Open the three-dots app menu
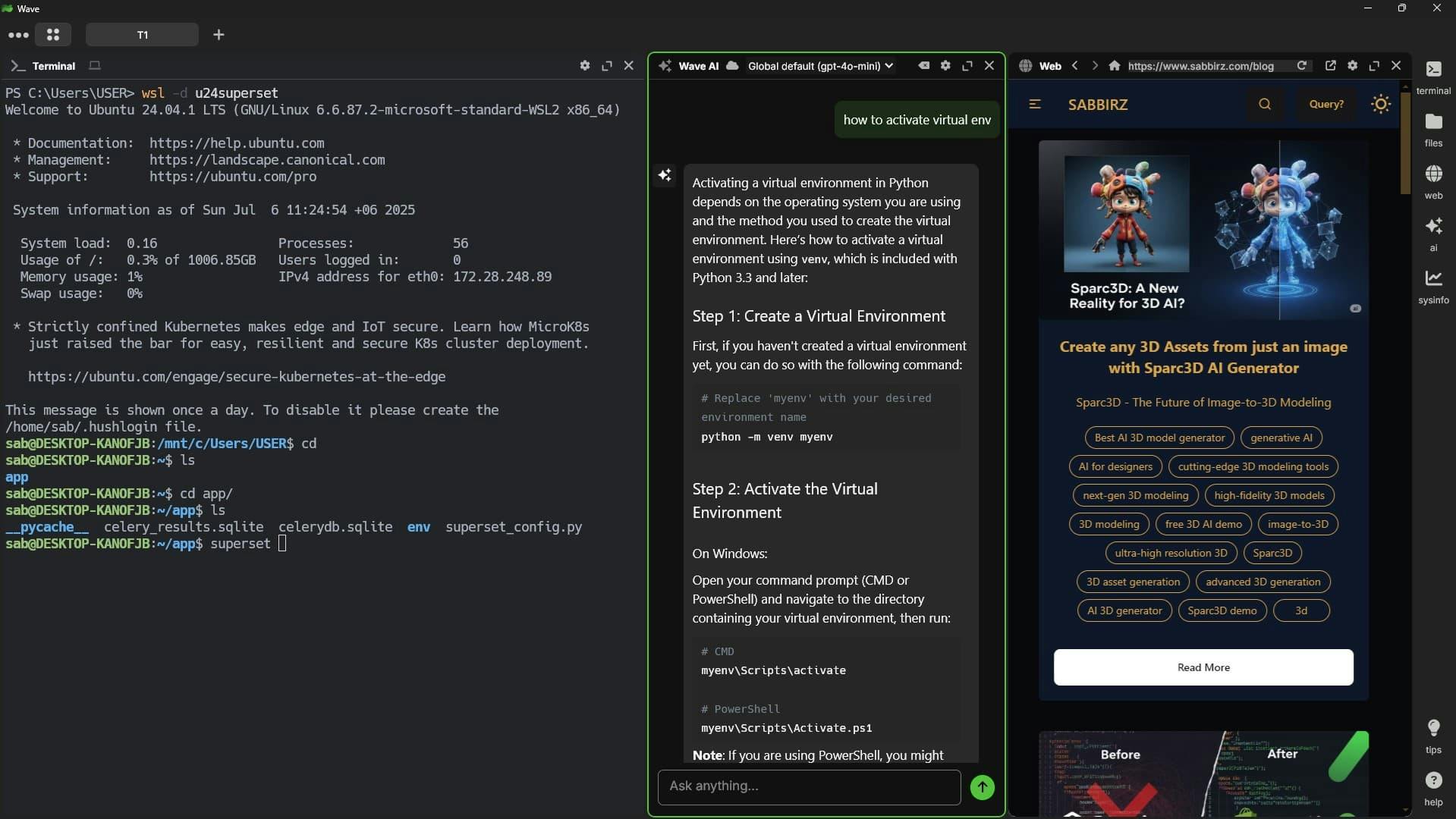Image resolution: width=1456 pixels, height=819 pixels. click(x=18, y=35)
